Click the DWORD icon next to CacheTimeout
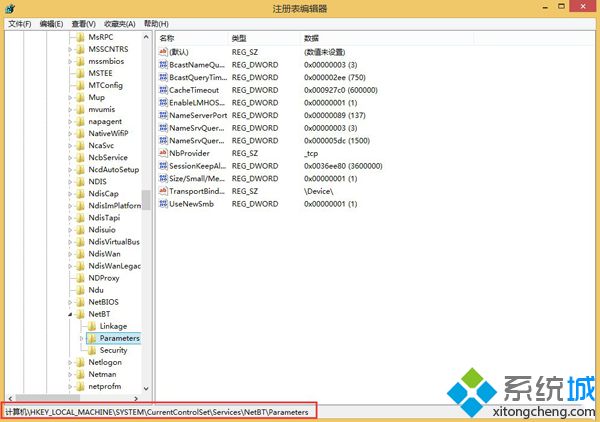 point(163,90)
